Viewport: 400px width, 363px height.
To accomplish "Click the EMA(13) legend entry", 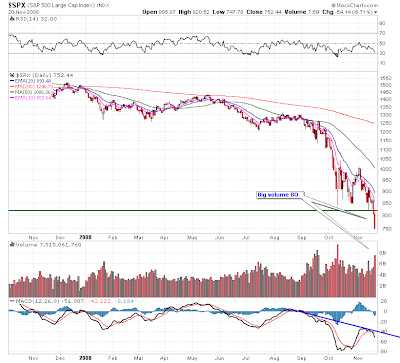I will coord(33,98).
